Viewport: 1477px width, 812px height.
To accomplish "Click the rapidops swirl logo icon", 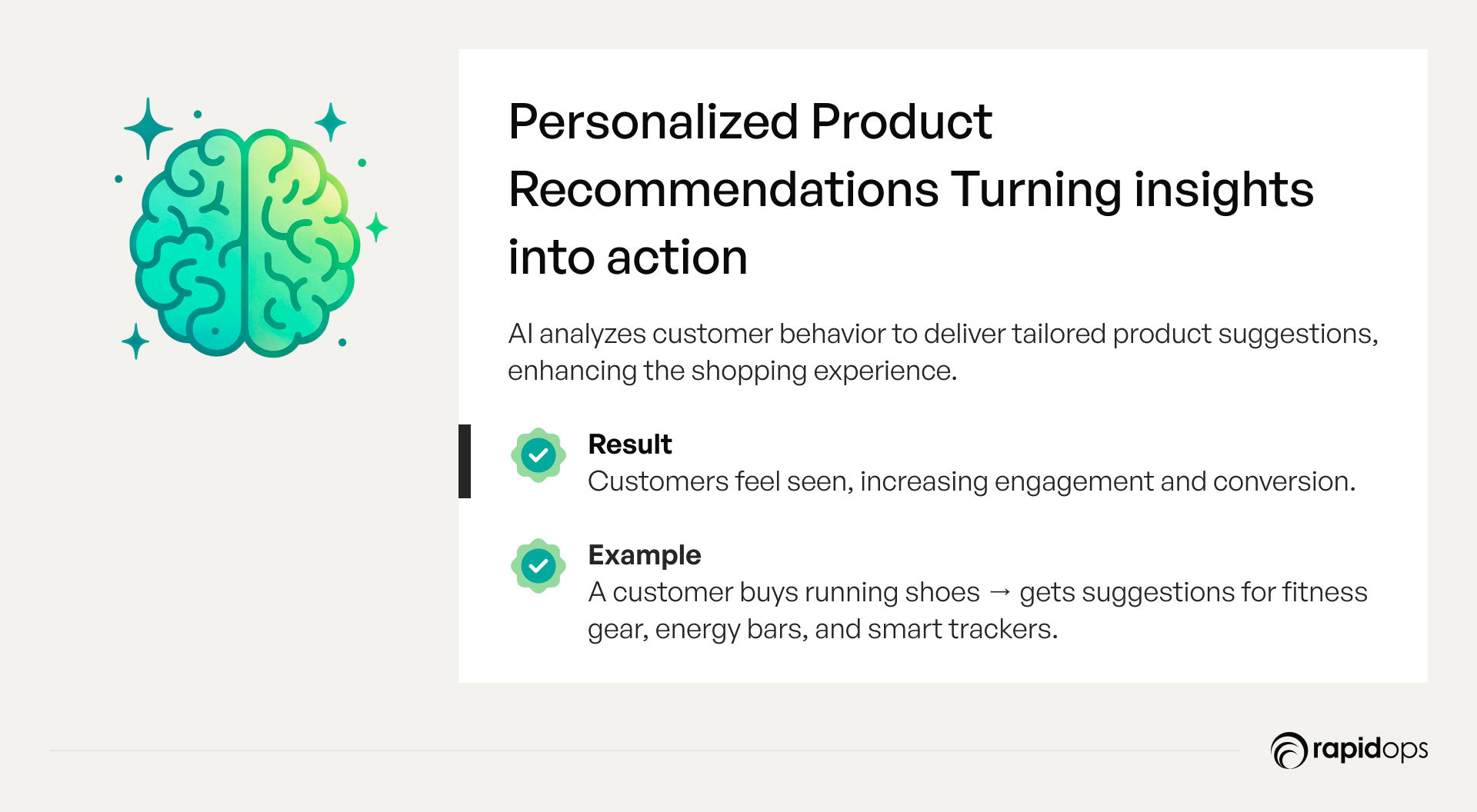I will coord(1289,750).
